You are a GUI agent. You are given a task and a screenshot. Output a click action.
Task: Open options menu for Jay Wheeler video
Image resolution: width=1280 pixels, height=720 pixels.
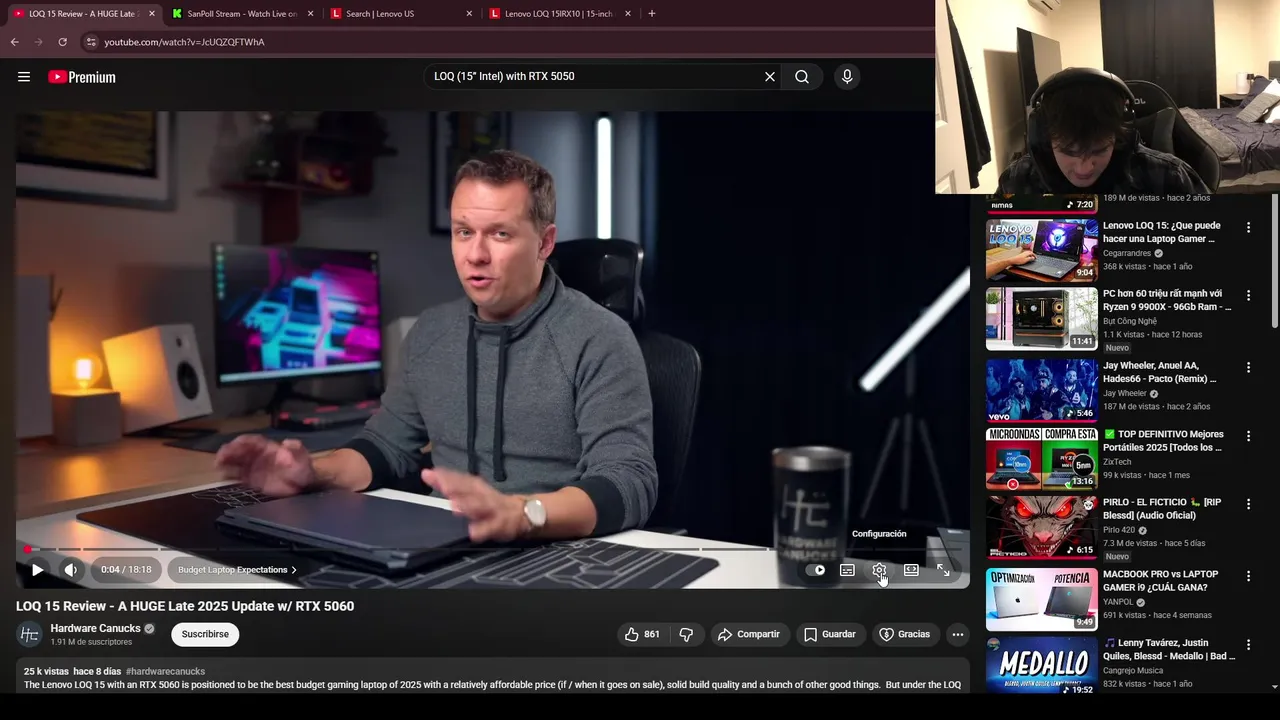point(1248,368)
